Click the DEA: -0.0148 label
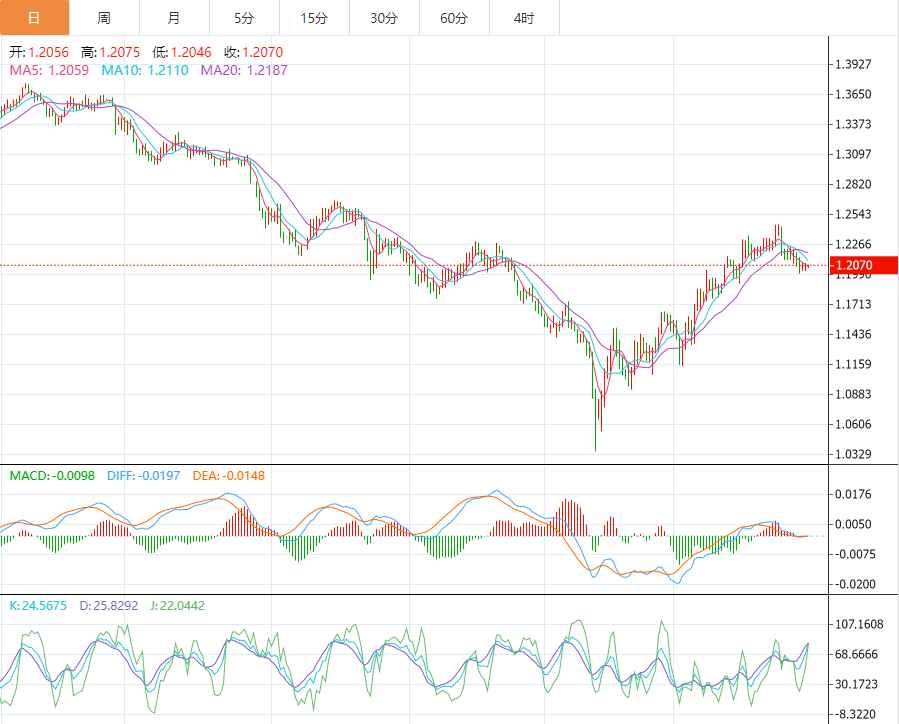The width and height of the screenshot is (899, 724). click(228, 475)
